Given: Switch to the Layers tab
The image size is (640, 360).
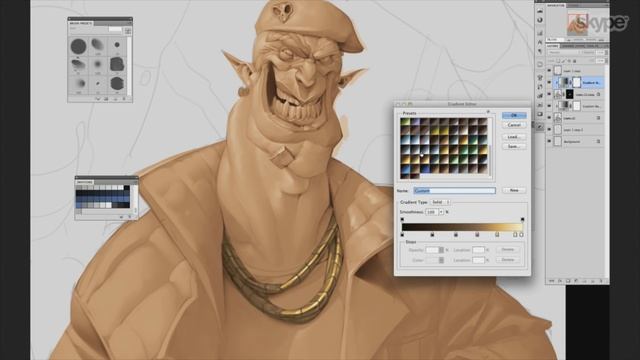Looking at the screenshot, I should pos(553,46).
